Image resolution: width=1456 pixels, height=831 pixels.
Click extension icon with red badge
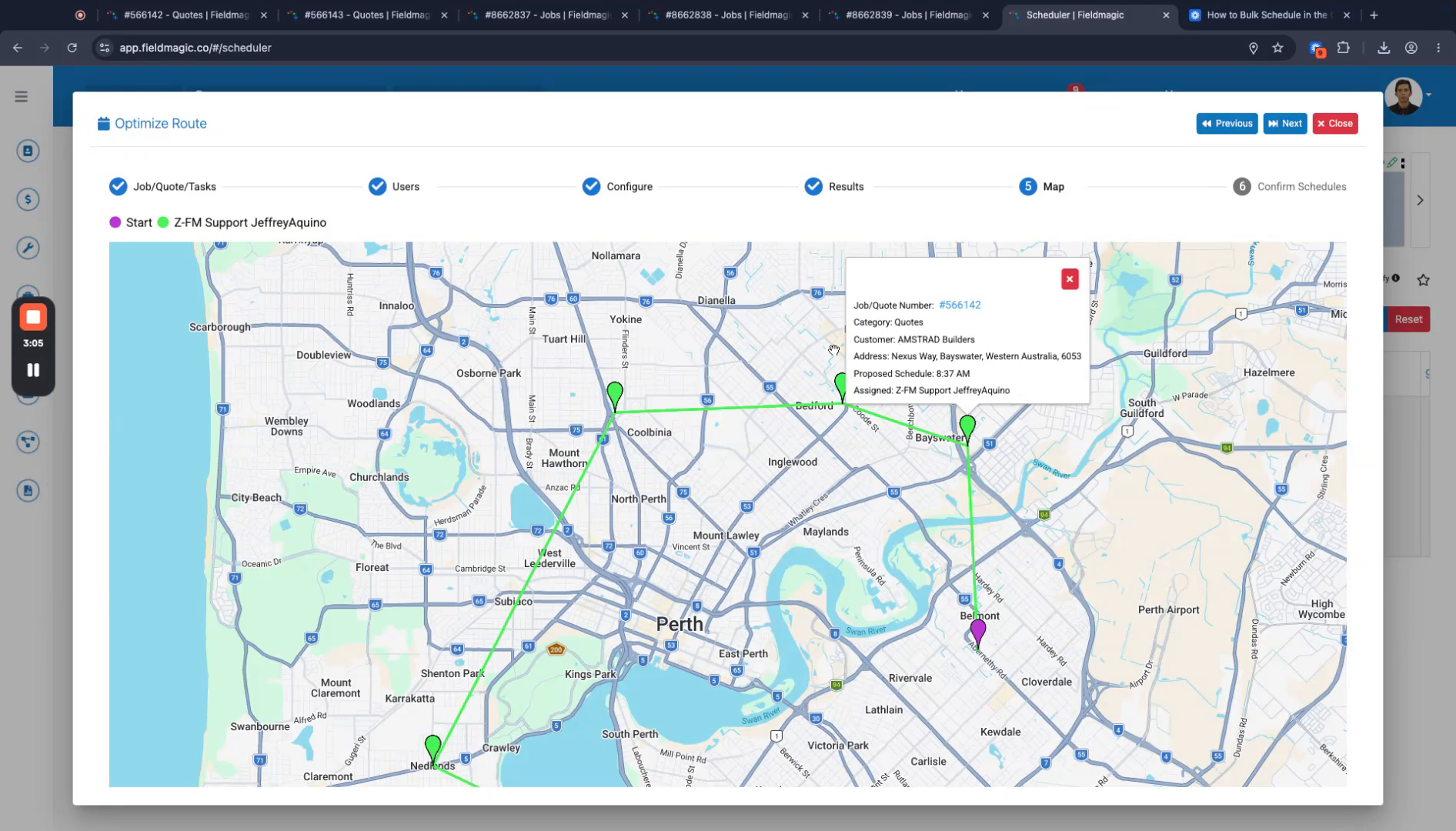[x=1317, y=49]
